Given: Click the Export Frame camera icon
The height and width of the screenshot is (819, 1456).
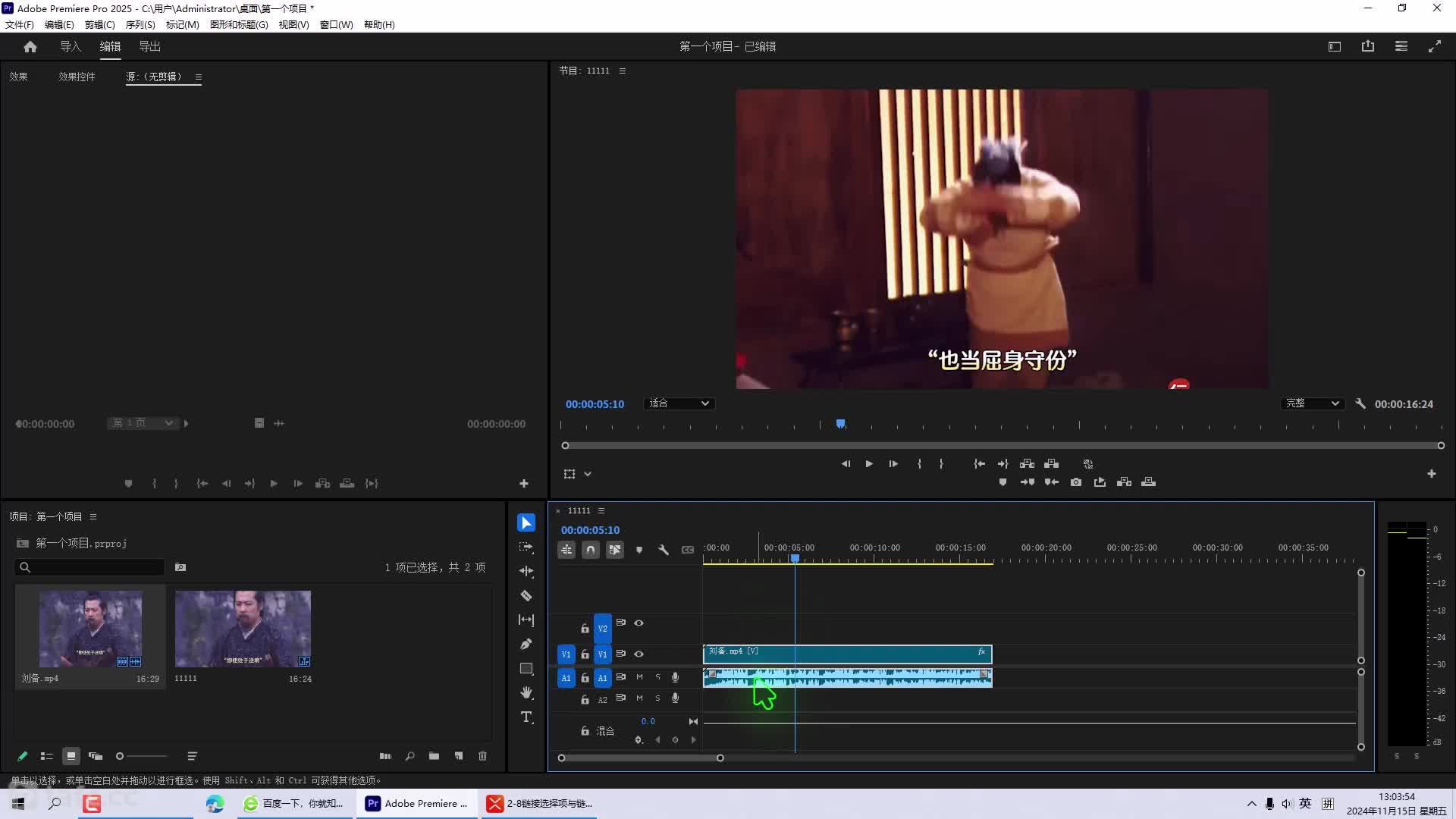Looking at the screenshot, I should [1075, 482].
